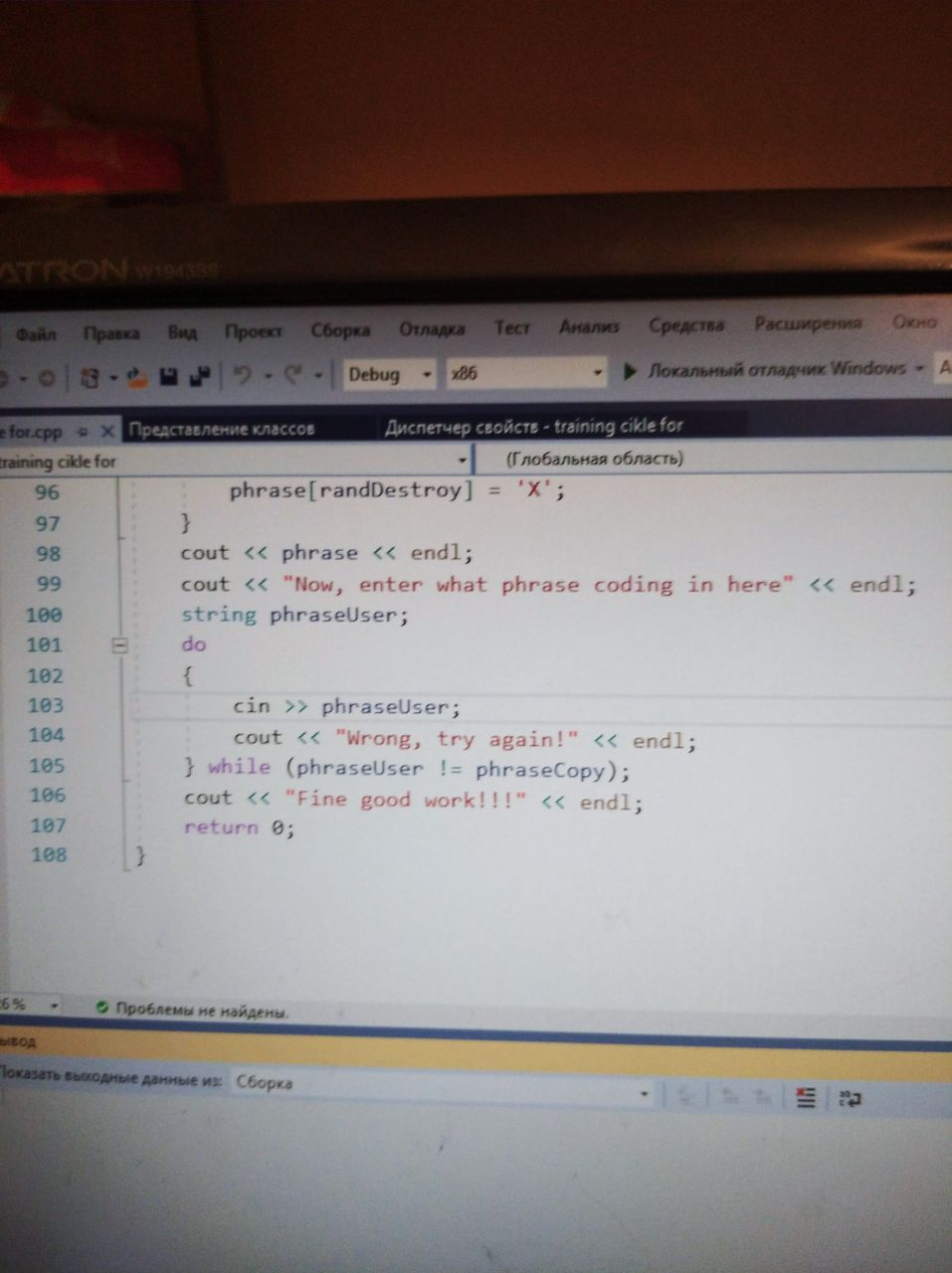Open the Файл menu
The width and height of the screenshot is (952, 1273).
pyautogui.click(x=36, y=334)
